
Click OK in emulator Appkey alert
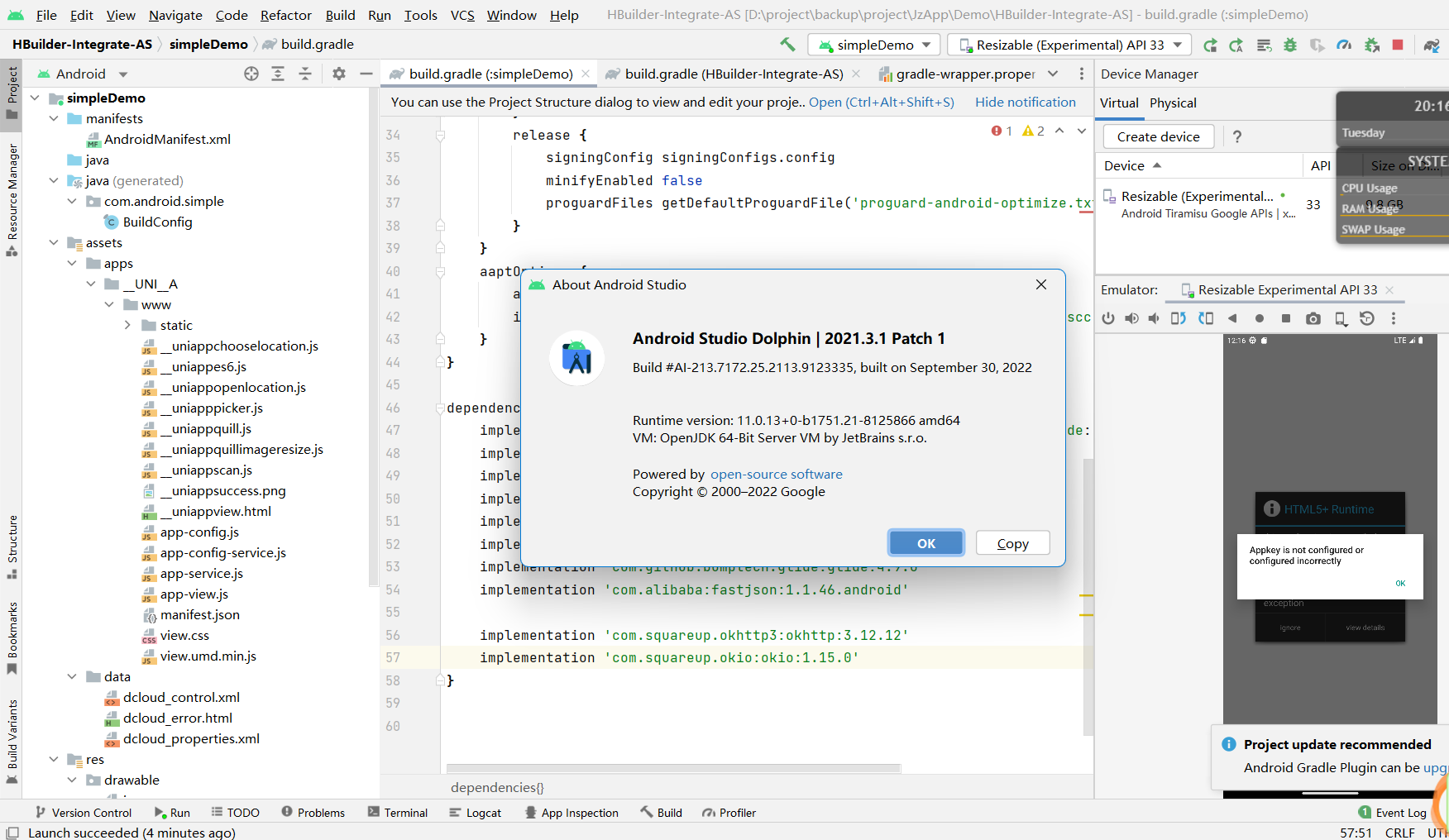click(1400, 583)
